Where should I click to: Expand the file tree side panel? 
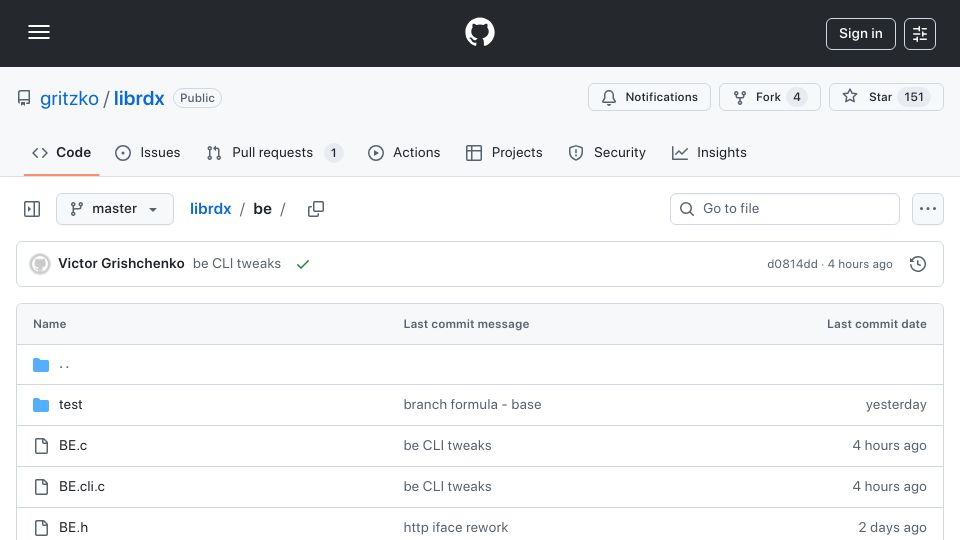32,209
